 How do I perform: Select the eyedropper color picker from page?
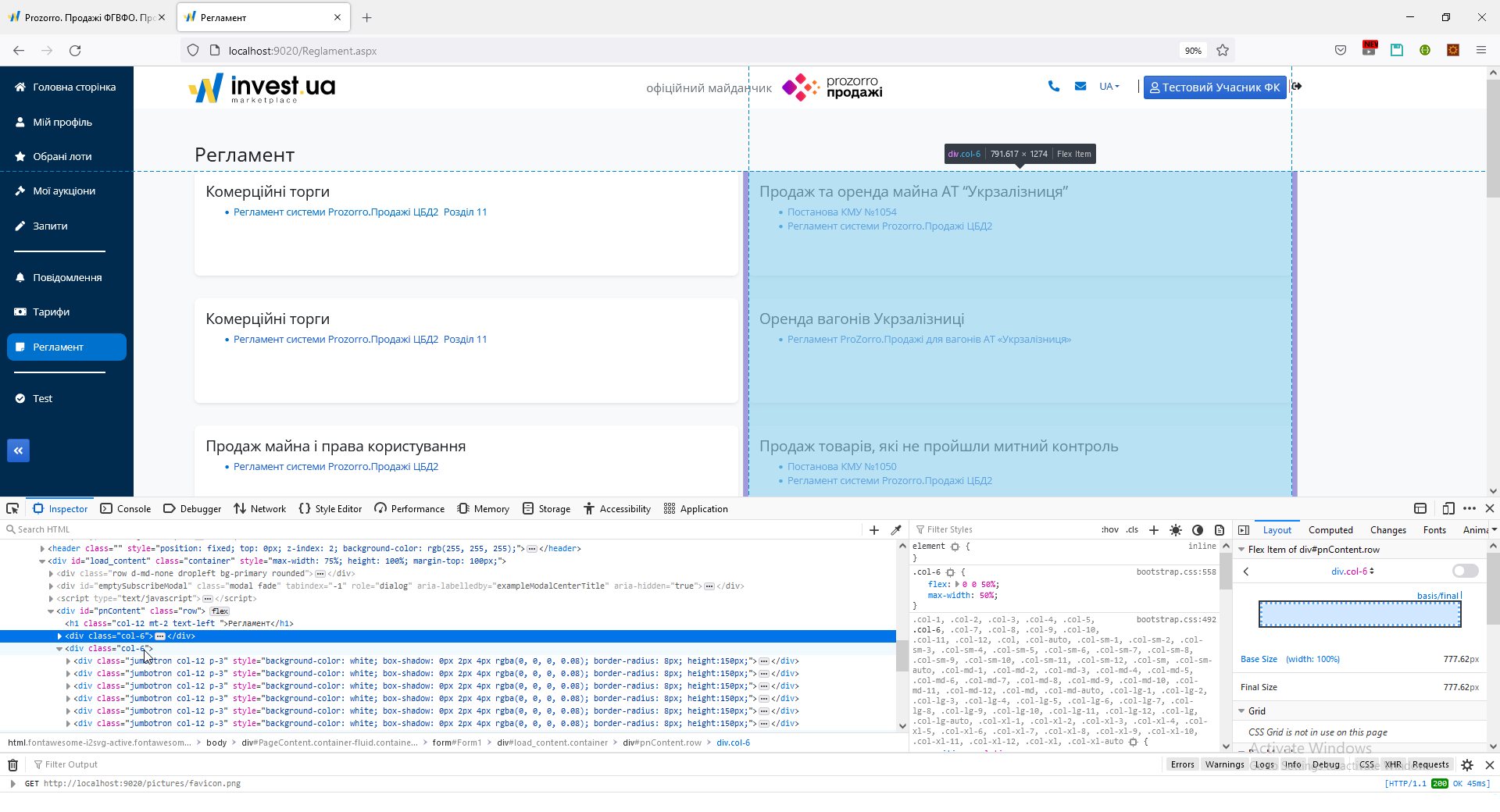click(896, 529)
